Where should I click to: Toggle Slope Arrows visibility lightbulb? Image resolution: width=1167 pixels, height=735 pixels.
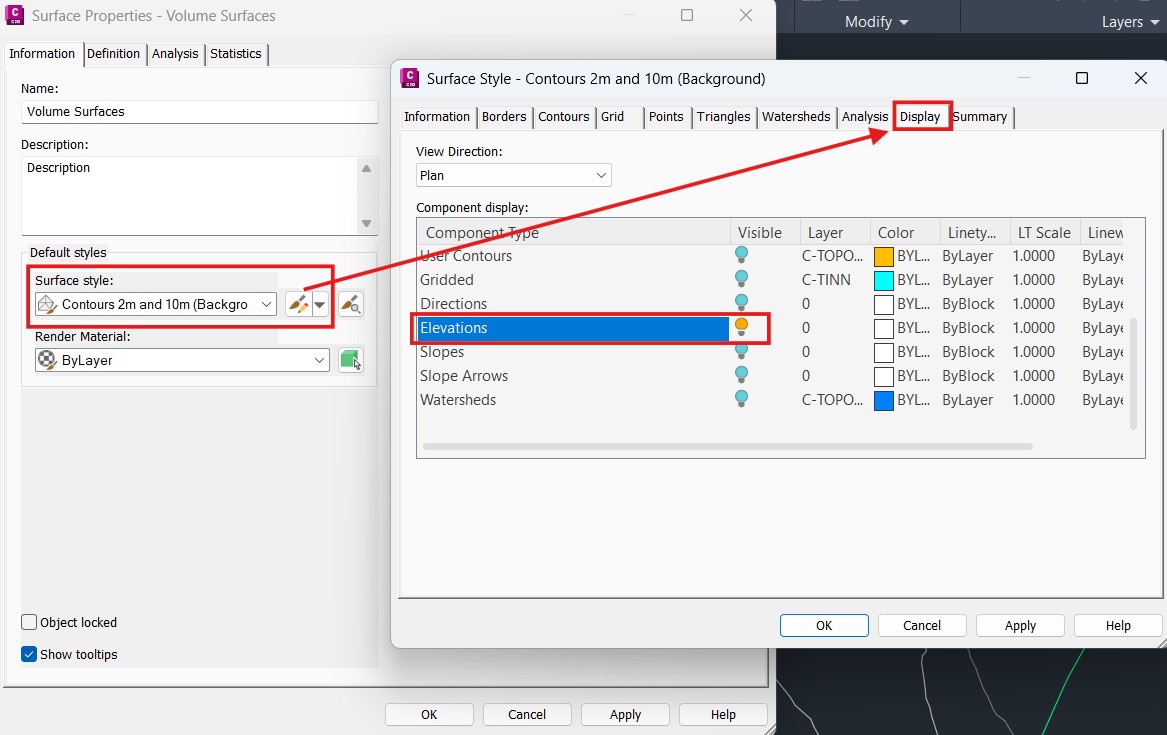(x=741, y=375)
